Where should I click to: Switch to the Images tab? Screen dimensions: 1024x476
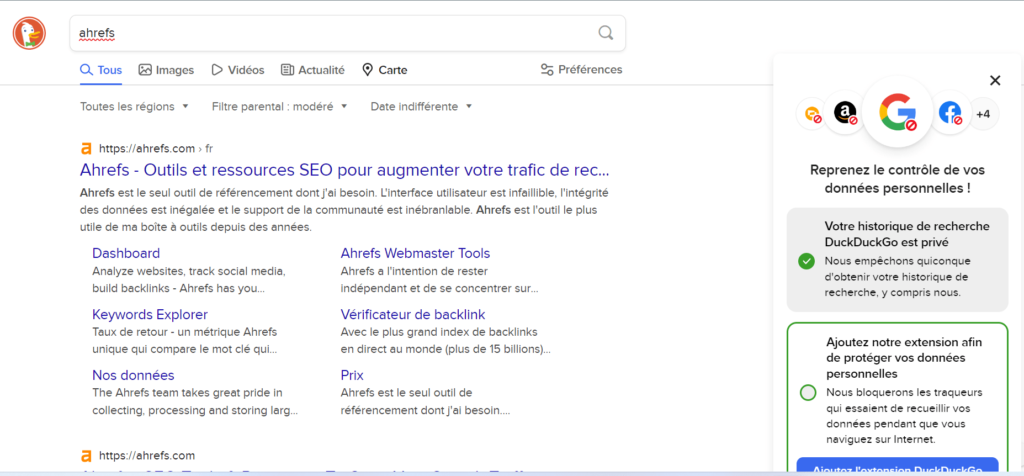coord(166,70)
